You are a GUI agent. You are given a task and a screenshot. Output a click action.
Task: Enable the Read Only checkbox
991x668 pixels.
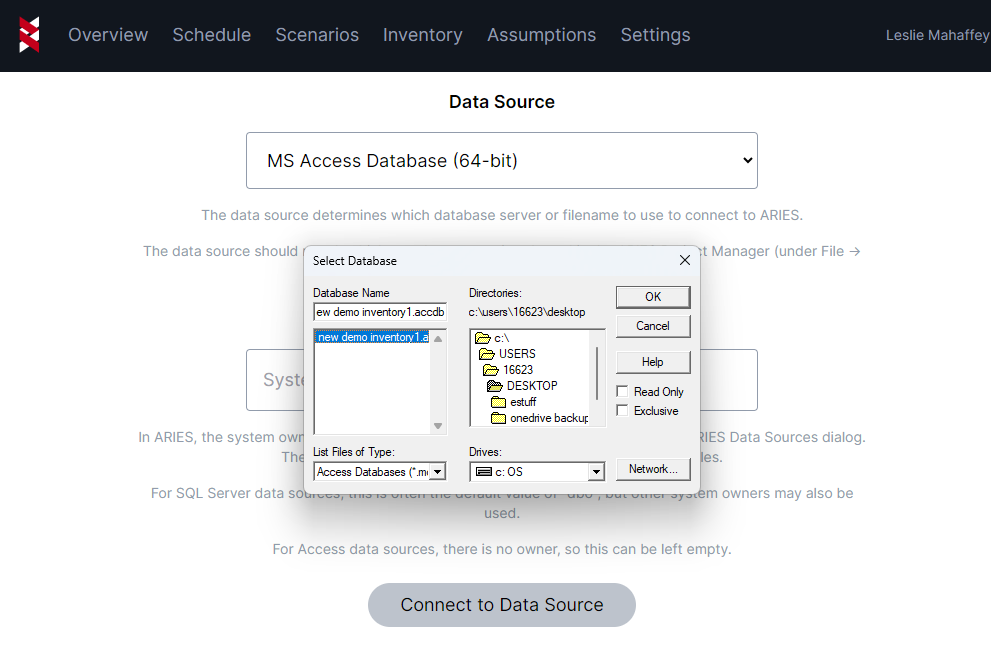(623, 392)
